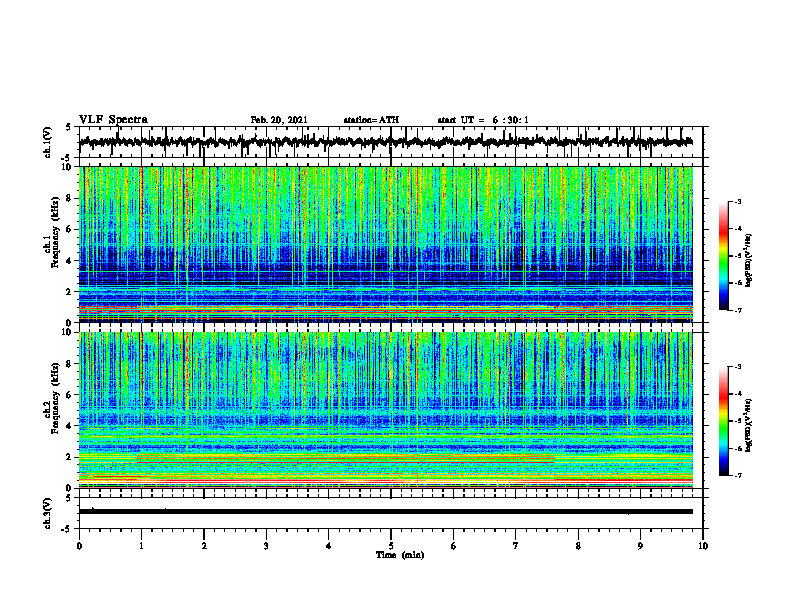Click the ch.2 "Frequency (kHz)" axis label
792x612 pixels.
click(x=56, y=398)
